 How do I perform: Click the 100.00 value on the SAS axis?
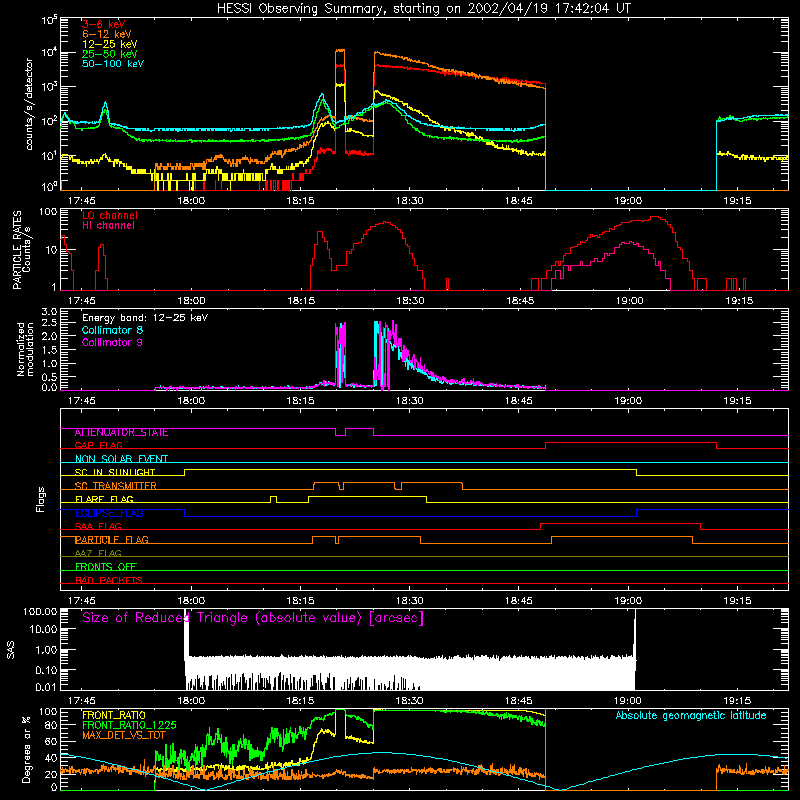tap(40, 611)
